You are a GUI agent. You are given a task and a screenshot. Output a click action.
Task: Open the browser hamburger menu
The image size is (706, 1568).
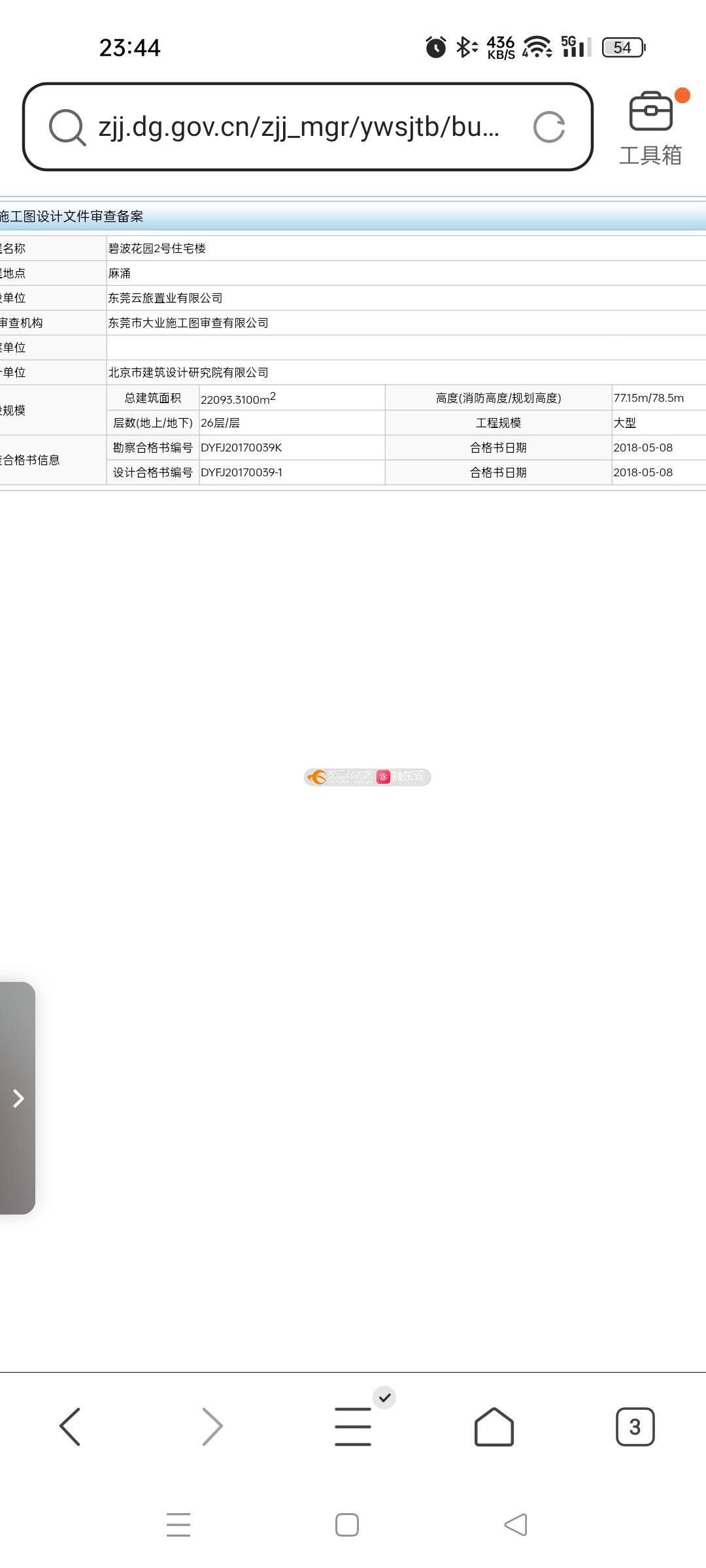353,1427
